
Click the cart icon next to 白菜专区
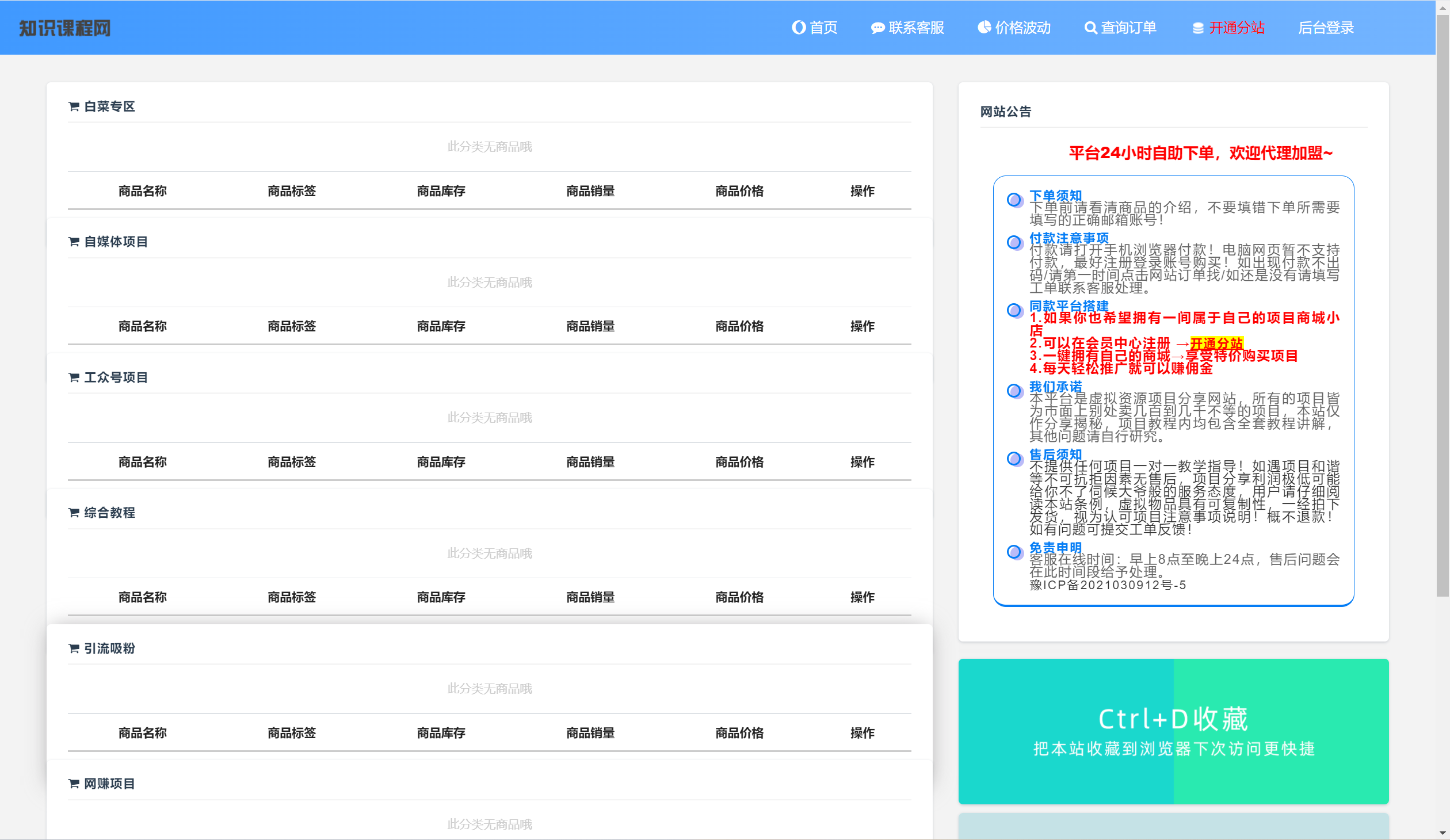pyautogui.click(x=74, y=106)
